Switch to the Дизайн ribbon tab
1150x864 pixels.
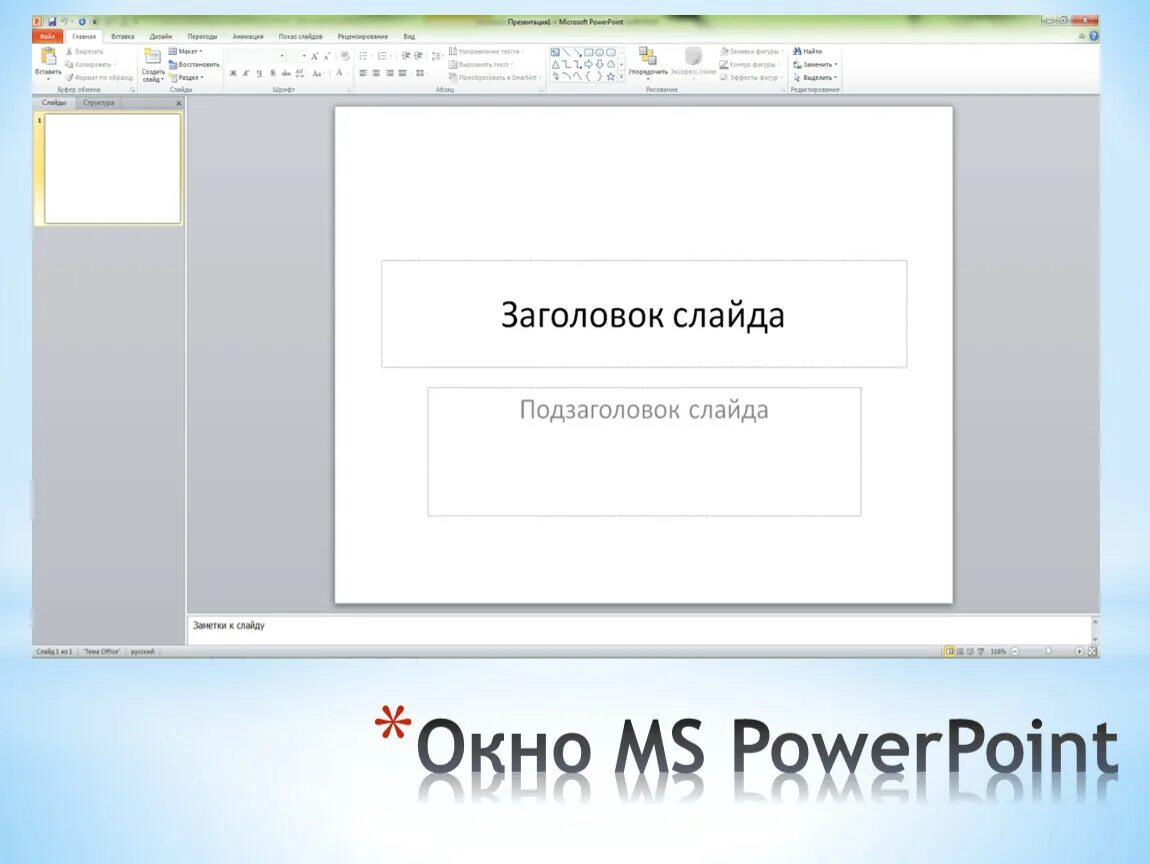161,36
